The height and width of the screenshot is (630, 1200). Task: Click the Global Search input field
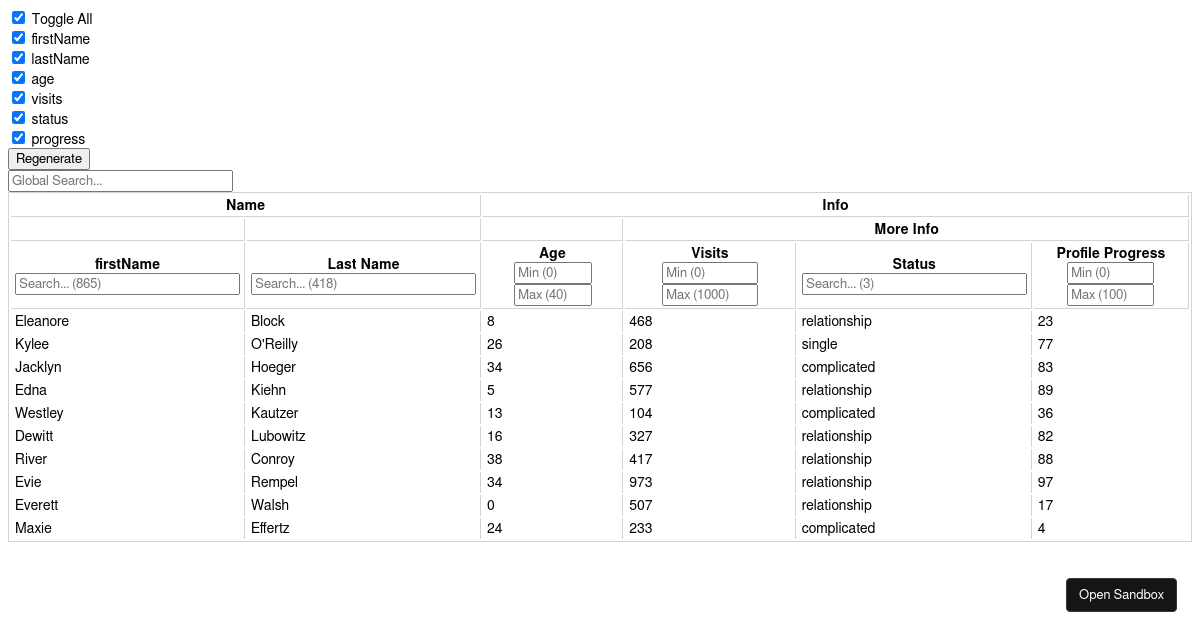pos(120,180)
